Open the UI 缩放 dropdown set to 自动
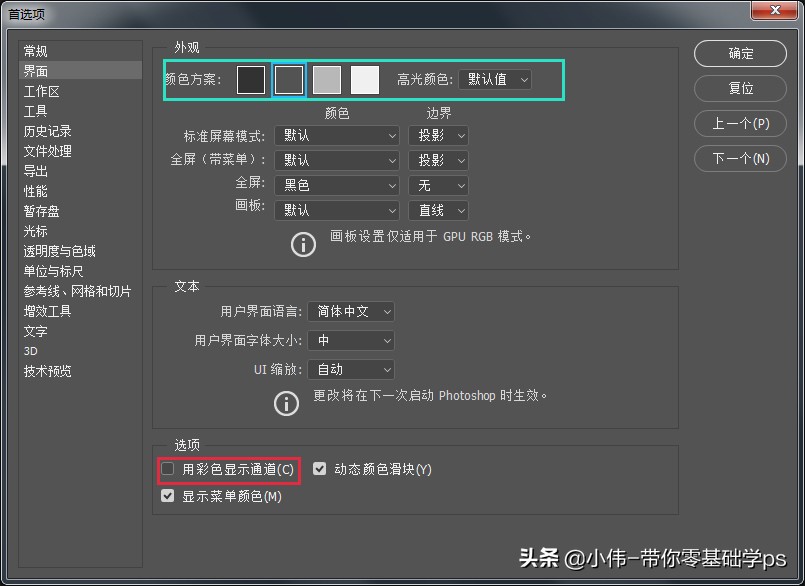 (351, 369)
